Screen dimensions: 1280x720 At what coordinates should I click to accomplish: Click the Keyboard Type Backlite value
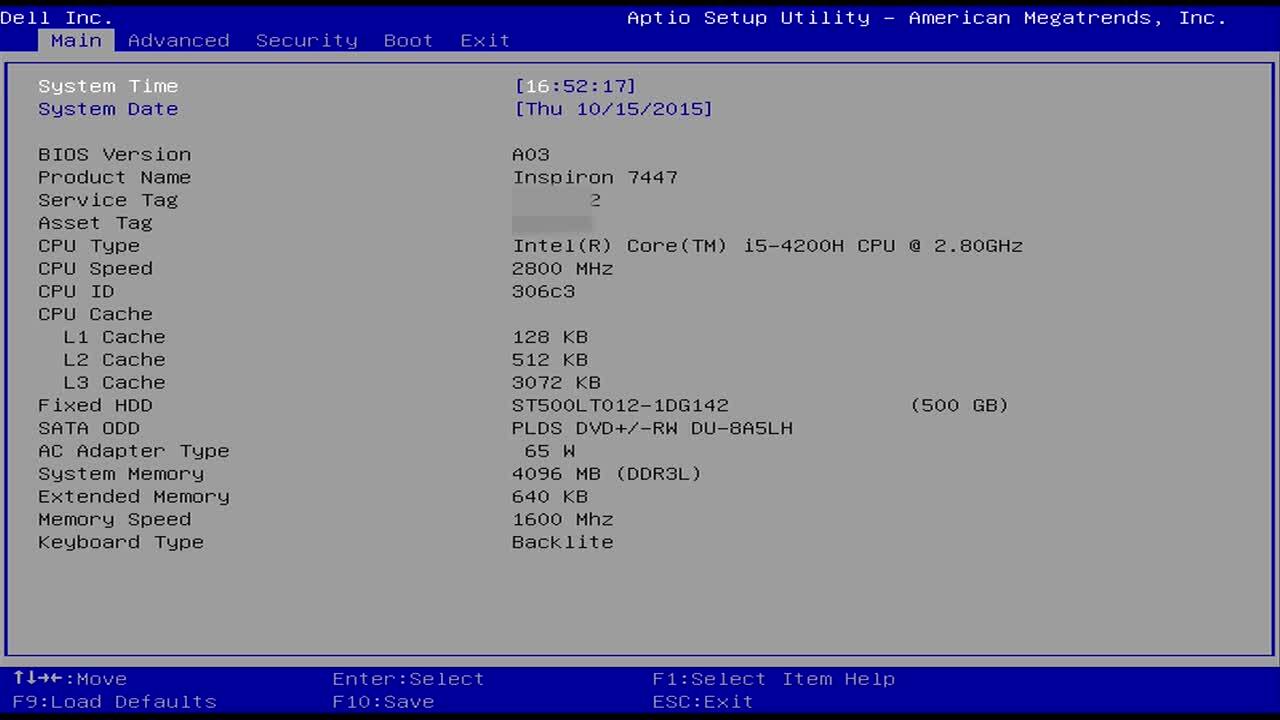[x=562, y=542]
